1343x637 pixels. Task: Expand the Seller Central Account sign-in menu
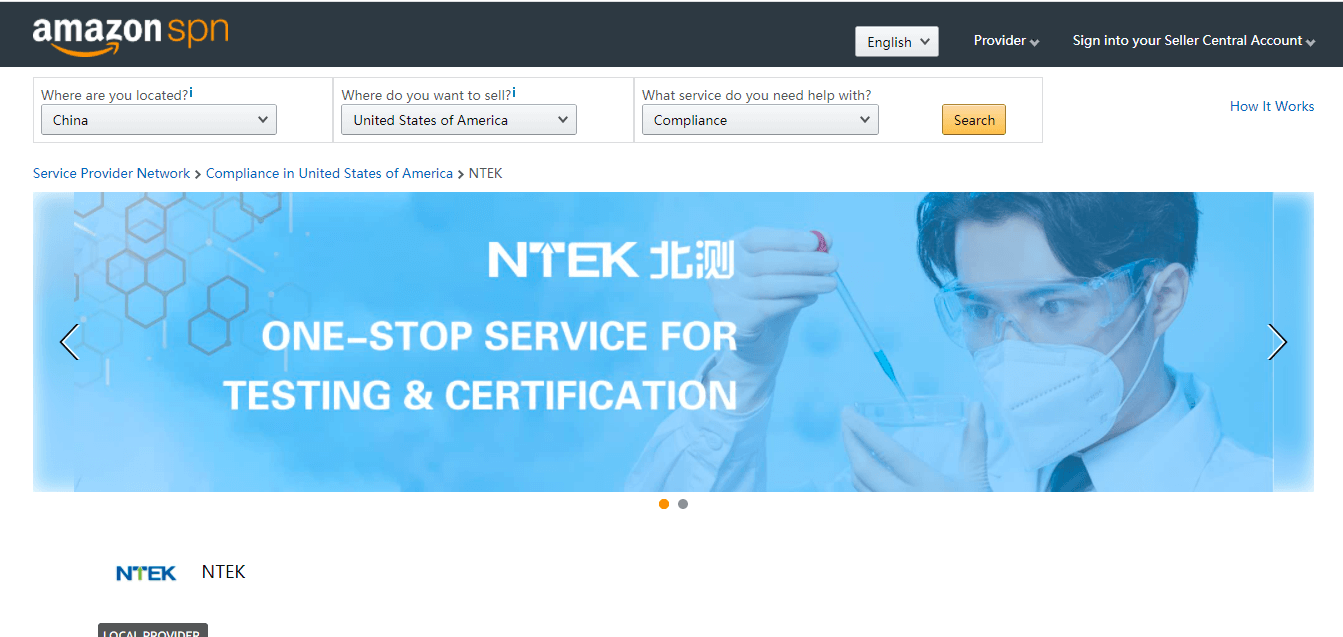[x=1193, y=40]
